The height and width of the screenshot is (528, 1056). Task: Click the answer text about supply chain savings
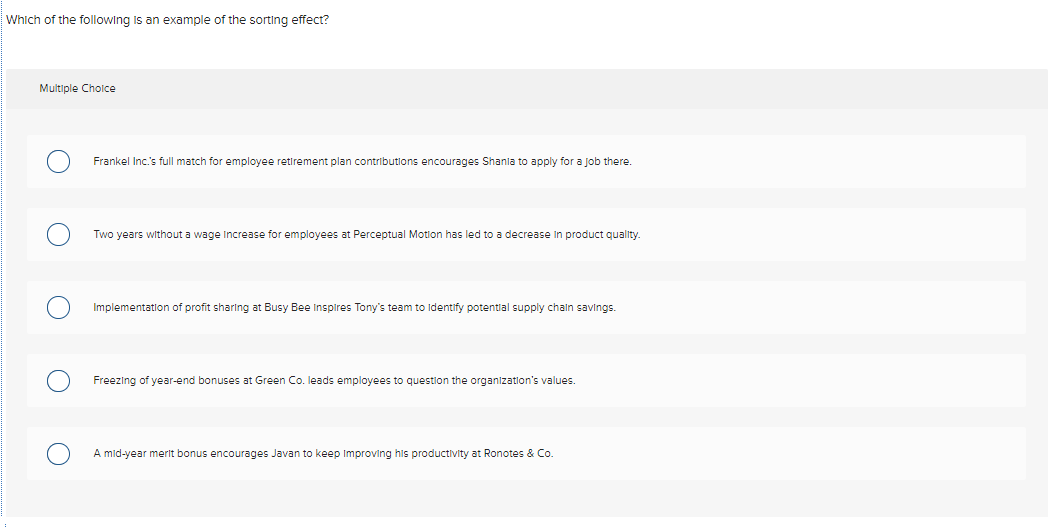[x=354, y=307]
